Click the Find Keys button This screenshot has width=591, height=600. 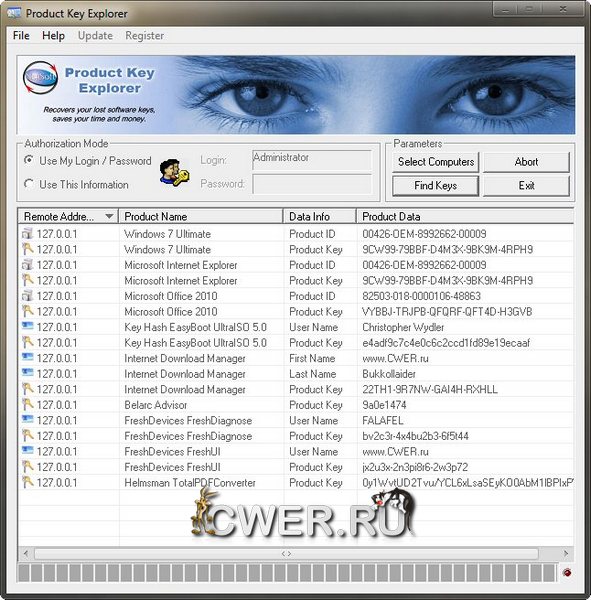436,186
